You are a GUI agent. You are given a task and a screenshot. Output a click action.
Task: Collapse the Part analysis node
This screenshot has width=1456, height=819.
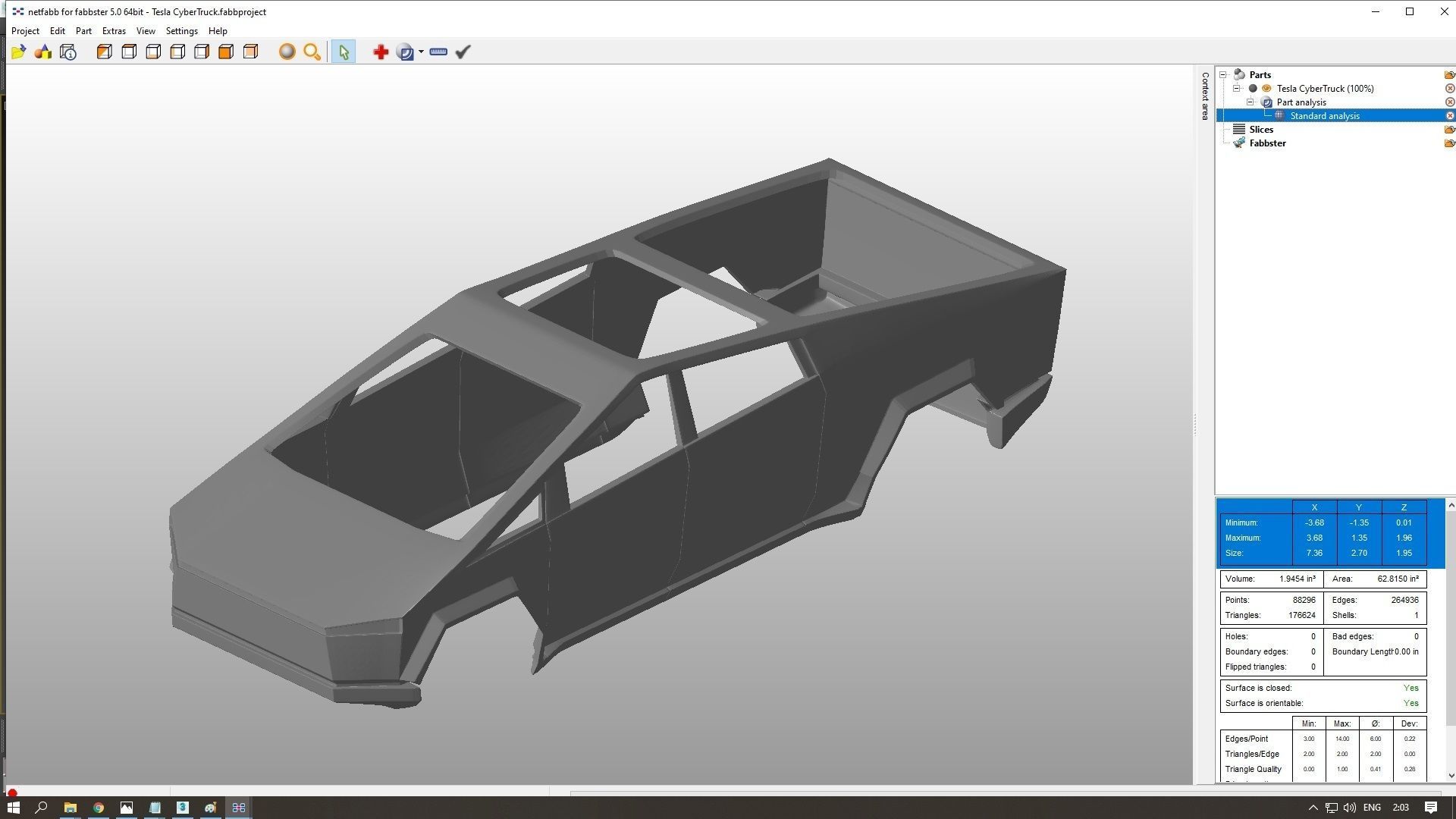tap(1250, 102)
